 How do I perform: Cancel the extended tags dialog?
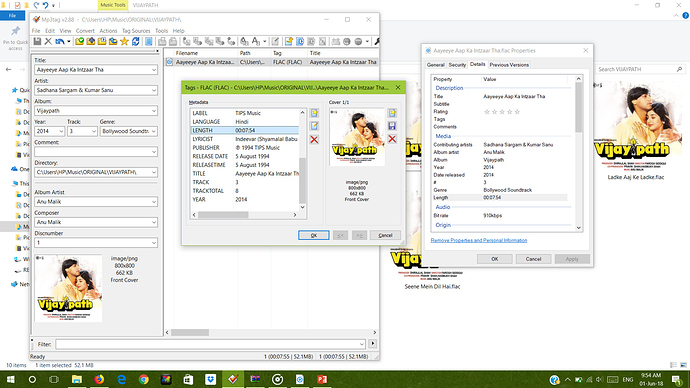pos(385,235)
